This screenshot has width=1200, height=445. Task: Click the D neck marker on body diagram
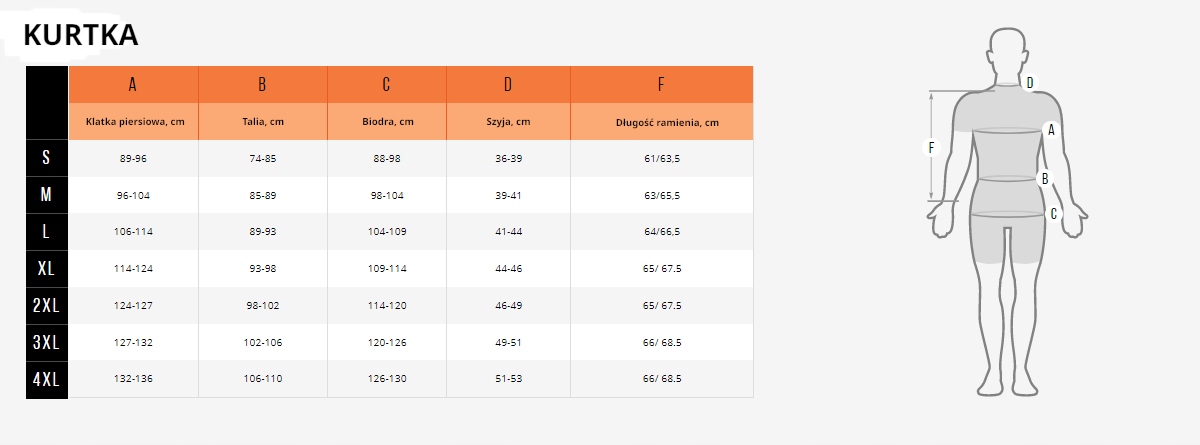click(x=1030, y=82)
